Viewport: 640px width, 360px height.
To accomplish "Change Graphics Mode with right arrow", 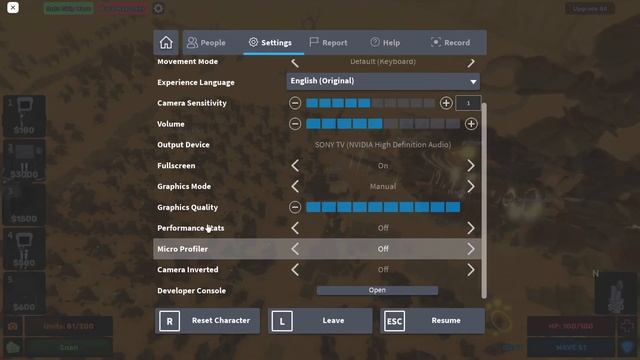I will pyautogui.click(x=471, y=187).
